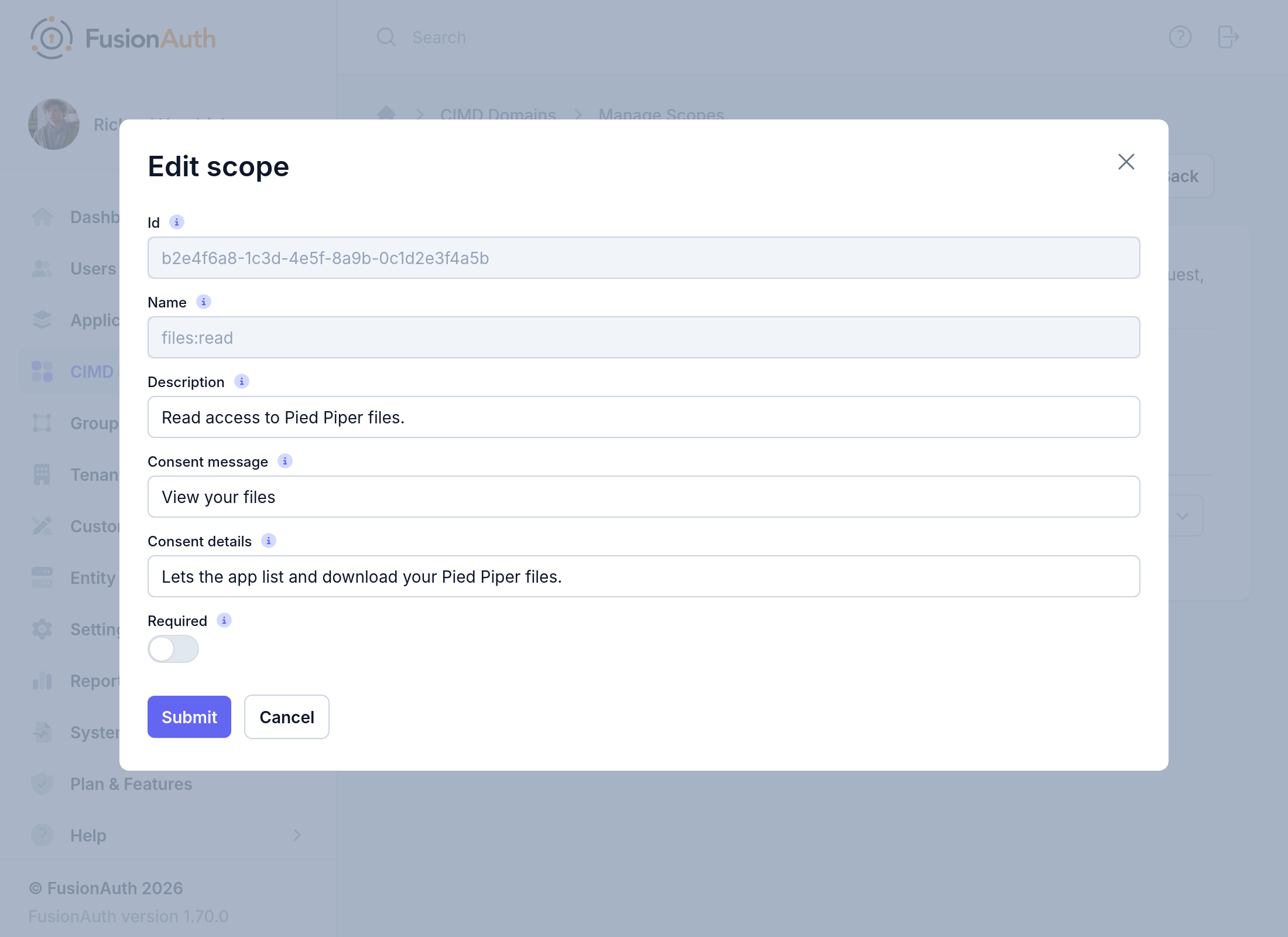Toggle the Required switch
The image size is (1288, 937).
[173, 649]
